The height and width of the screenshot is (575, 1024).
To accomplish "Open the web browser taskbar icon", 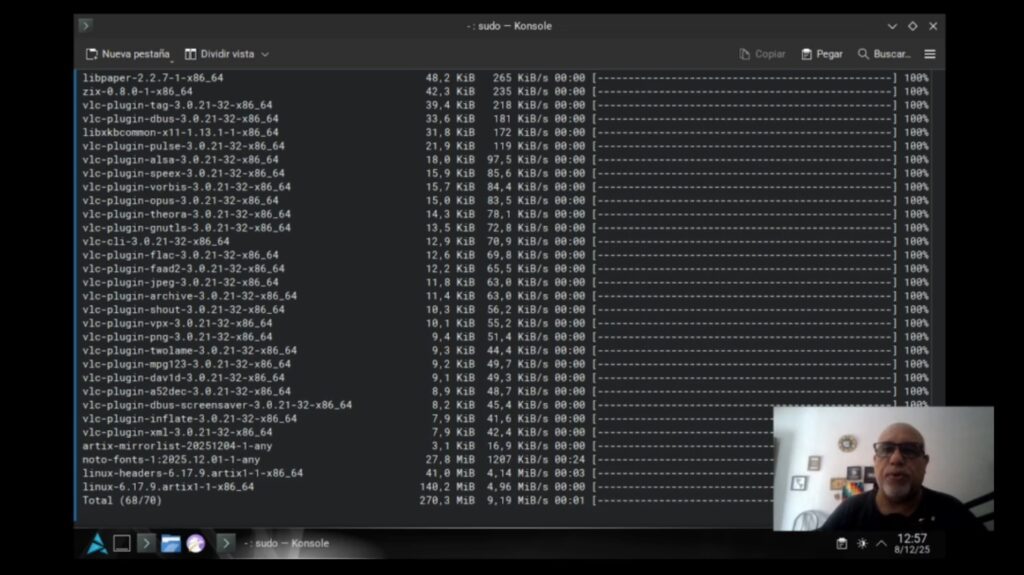I will click(196, 544).
